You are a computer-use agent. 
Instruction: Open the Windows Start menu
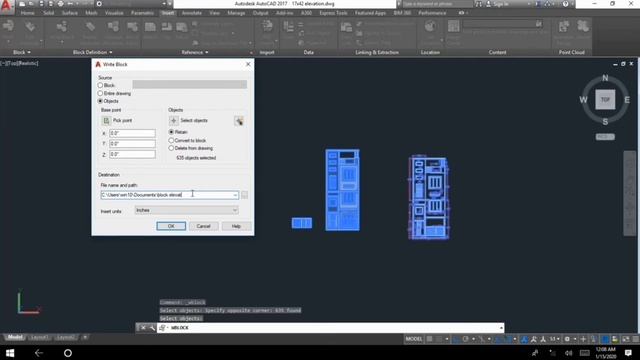pos(10,353)
